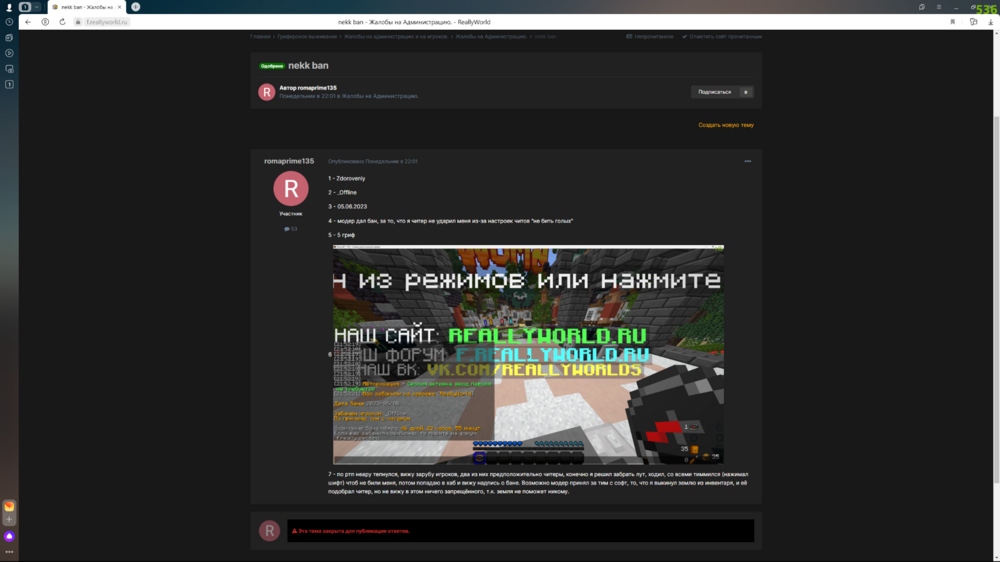Open the downloads icon
This screenshot has height=562, width=1000.
(990, 22)
